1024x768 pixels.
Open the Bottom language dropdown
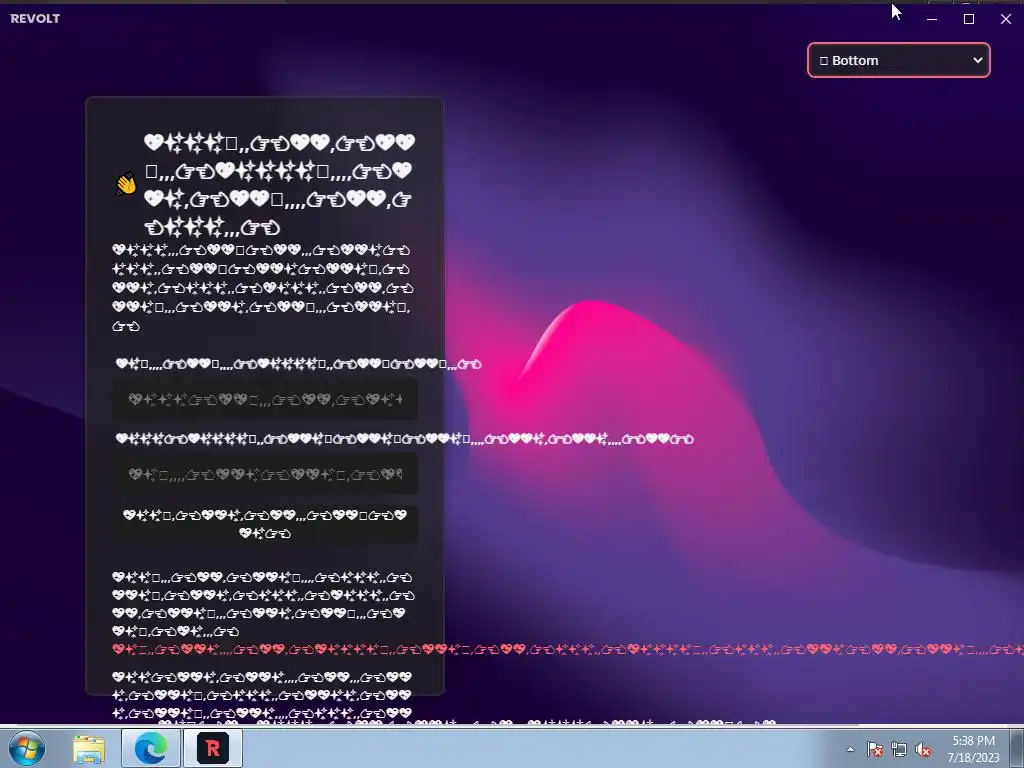(899, 60)
